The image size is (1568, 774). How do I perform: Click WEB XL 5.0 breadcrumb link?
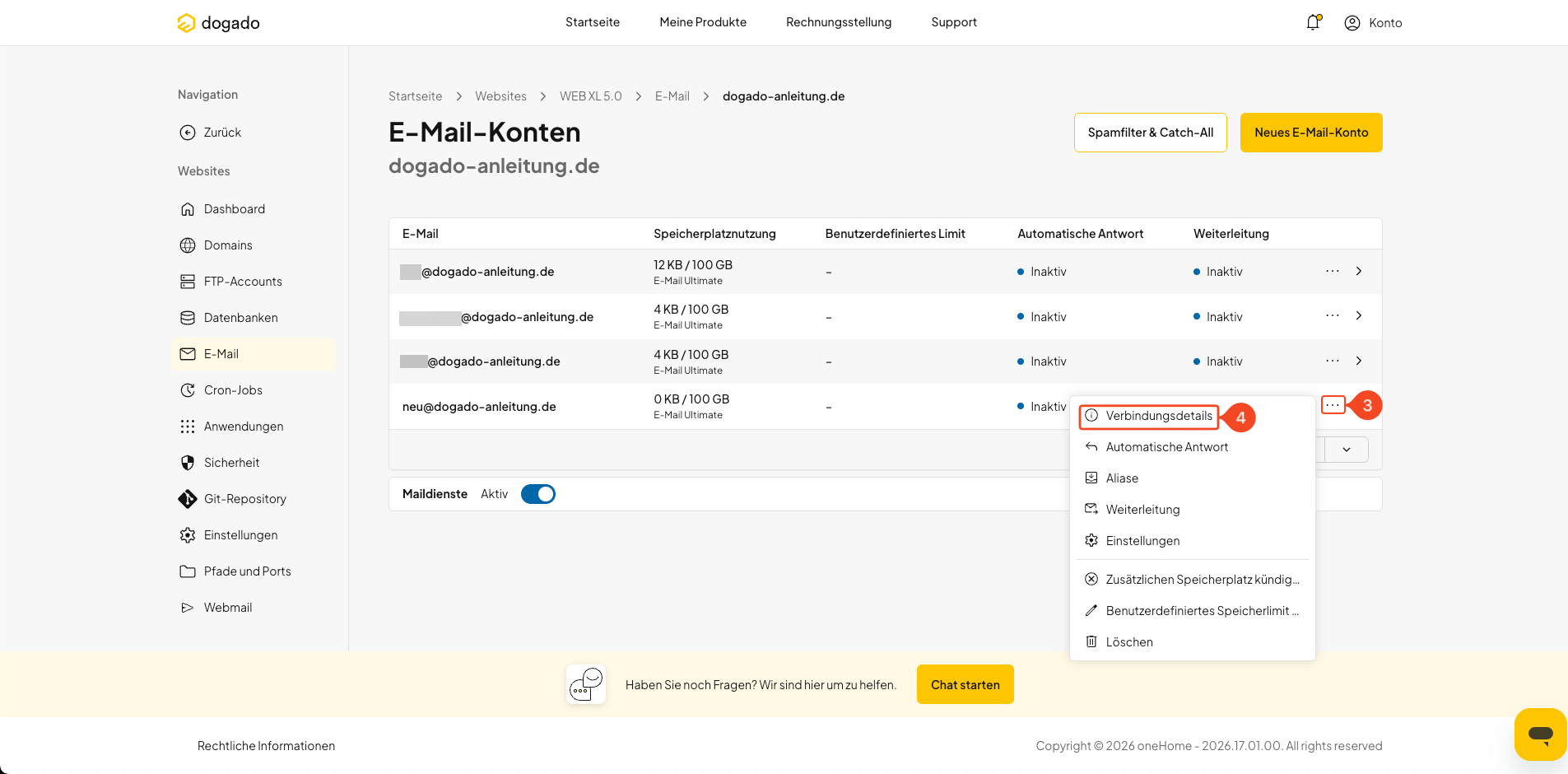591,96
